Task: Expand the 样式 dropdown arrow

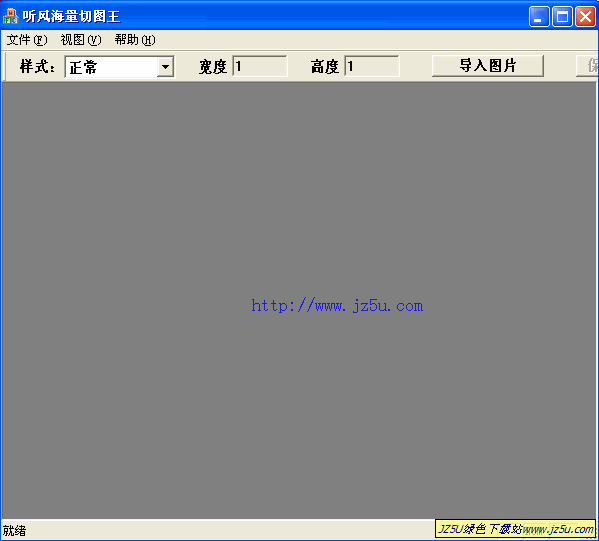Action: [x=165, y=67]
